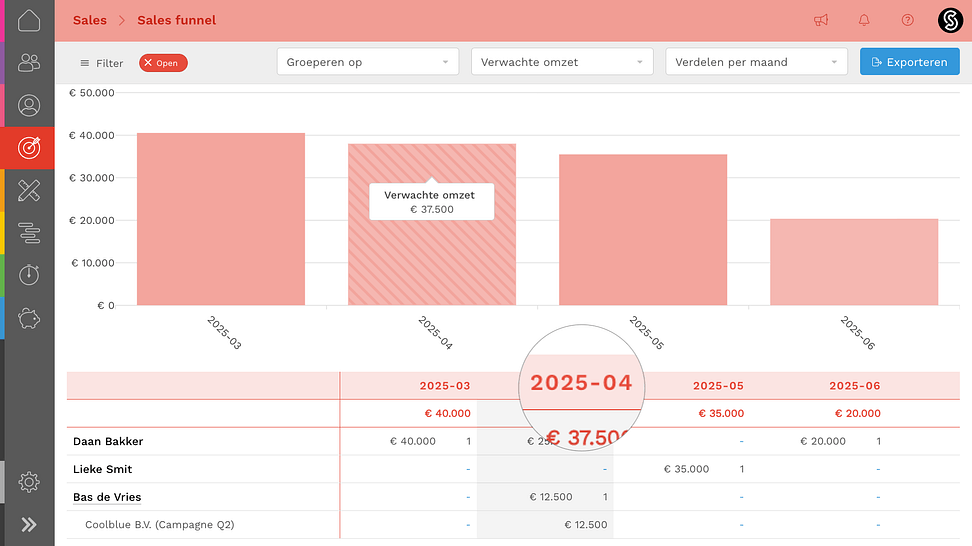
Task: Select the 2025-03 chart bar
Action: [x=221, y=219]
